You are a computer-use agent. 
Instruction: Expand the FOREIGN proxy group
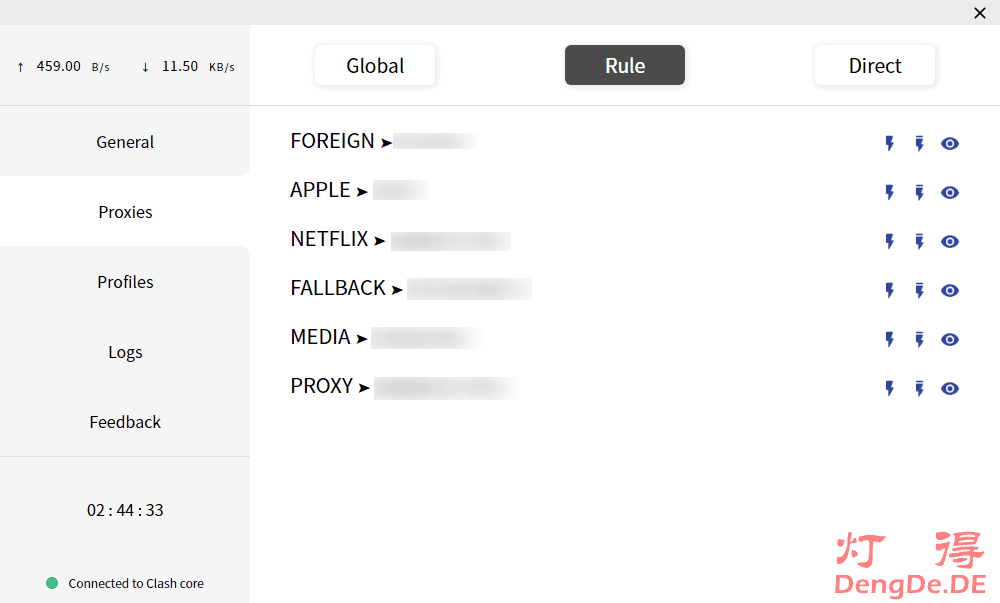pos(333,142)
